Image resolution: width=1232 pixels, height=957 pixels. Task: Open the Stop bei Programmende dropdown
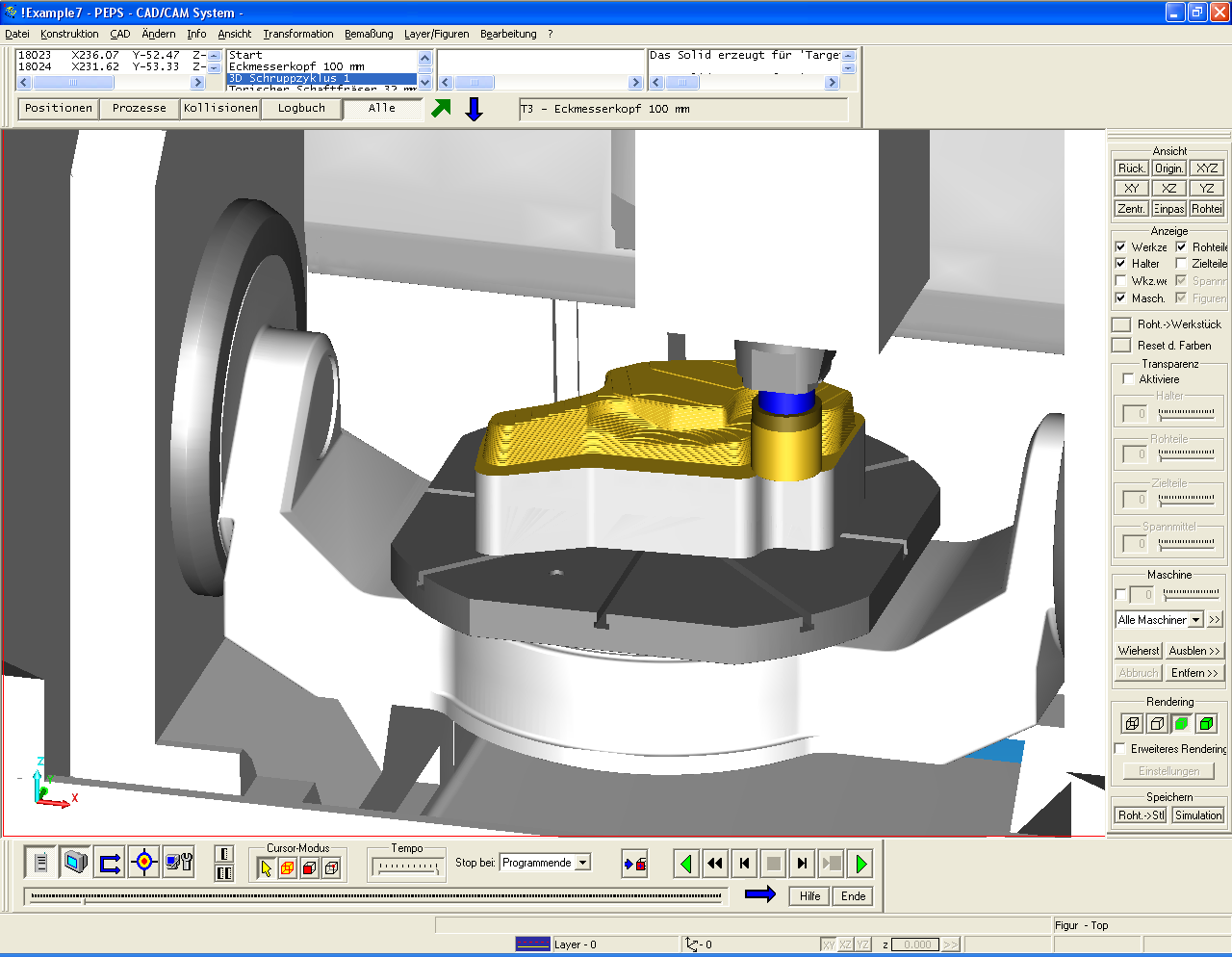point(582,863)
